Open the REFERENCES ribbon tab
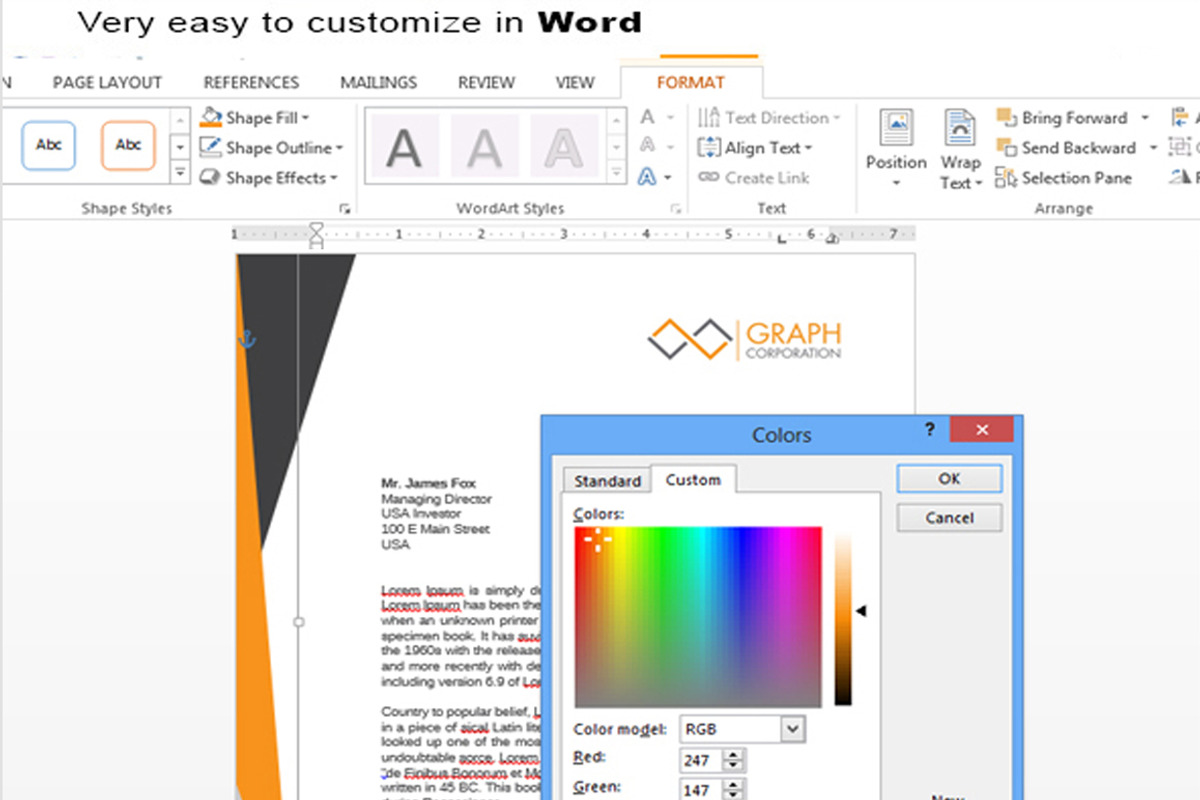The height and width of the screenshot is (800, 1200). 251,83
